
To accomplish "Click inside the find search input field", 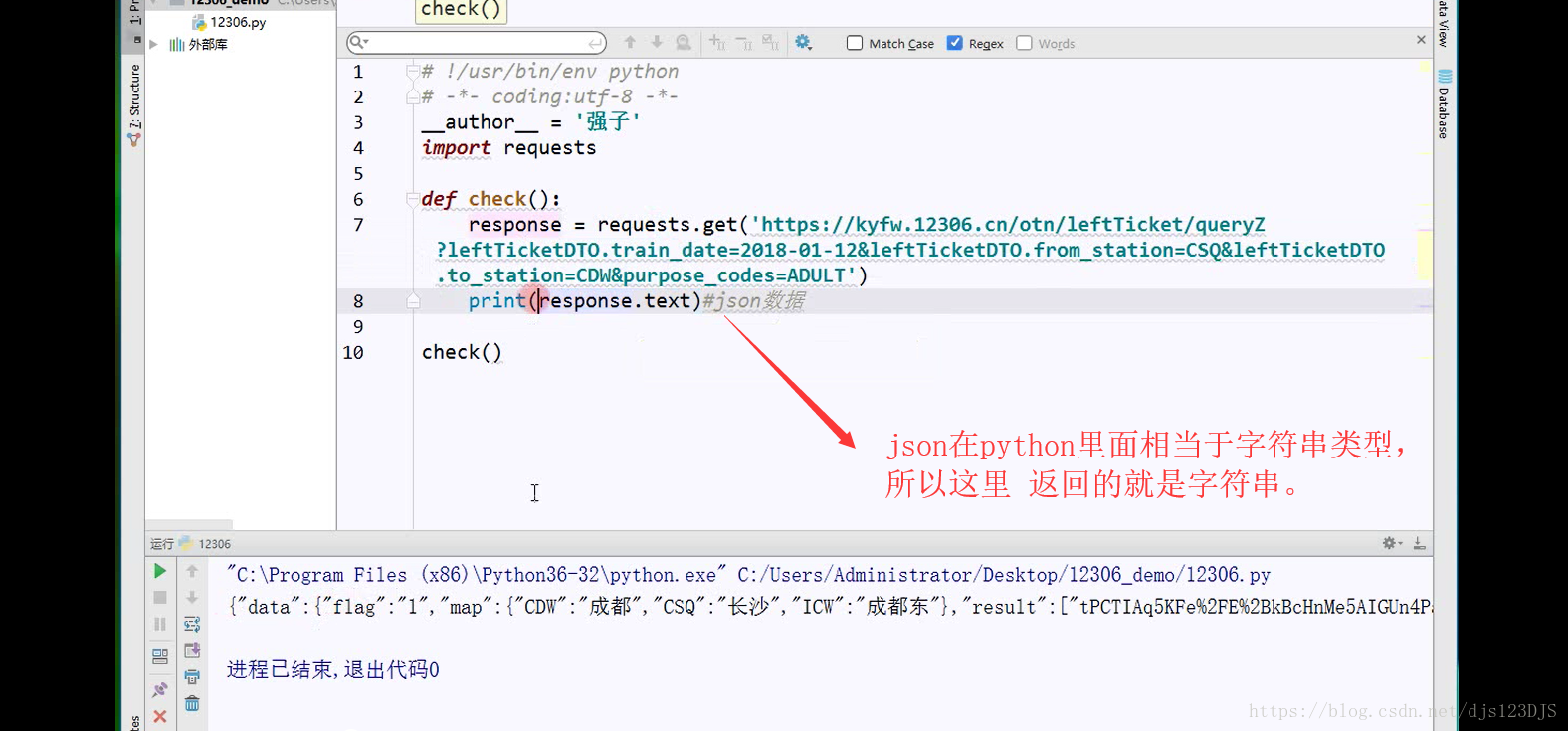I will pyautogui.click(x=478, y=42).
